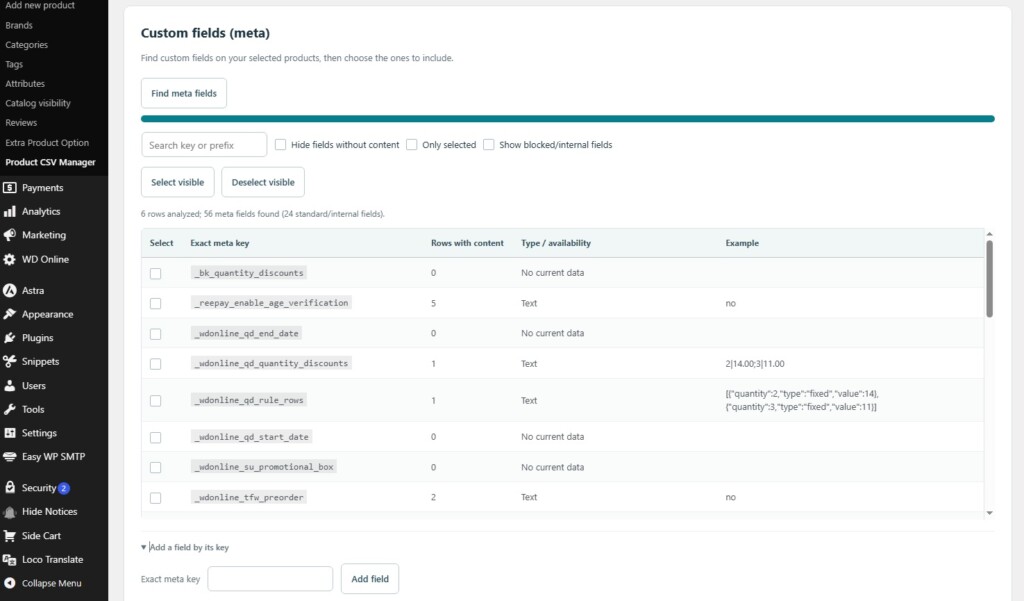Screen dimensions: 1024x601
Task: Open the Reviews submenu item
Action: pyautogui.click(x=22, y=123)
